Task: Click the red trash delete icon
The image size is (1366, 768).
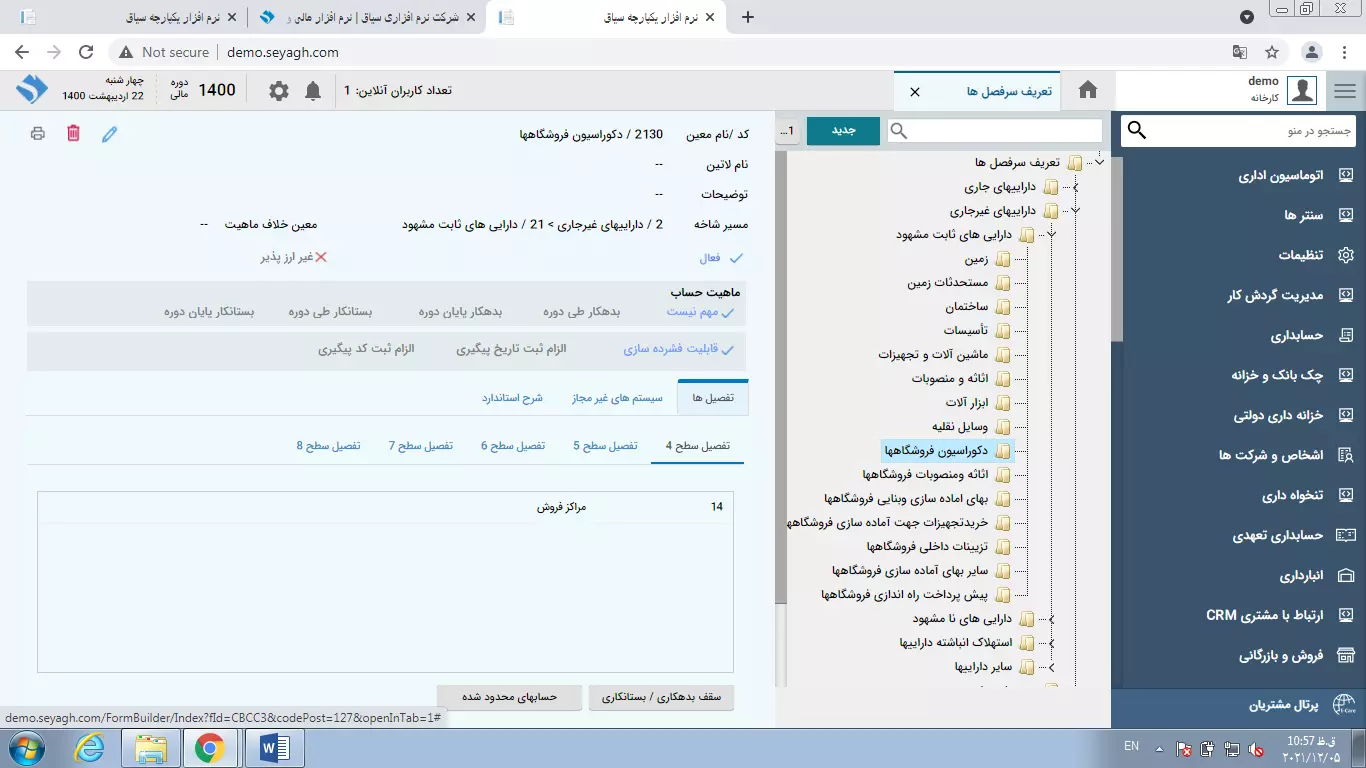Action: coord(73,133)
